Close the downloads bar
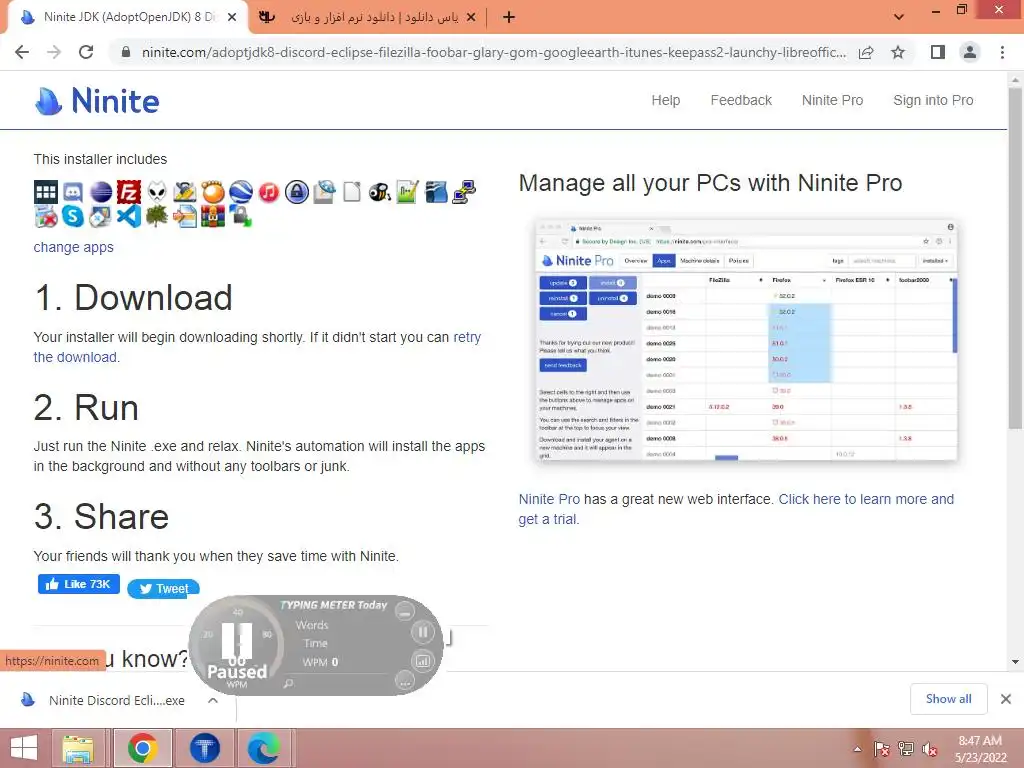This screenshot has height=768, width=1024. [1006, 699]
